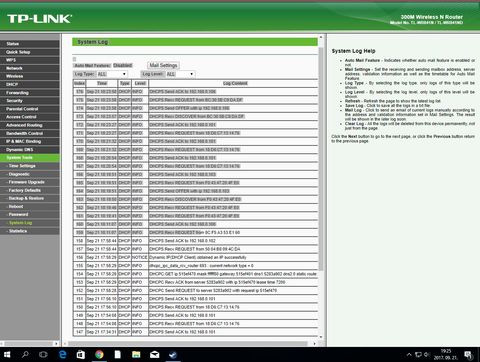The height and width of the screenshot is (362, 480).
Task: Select 'Dynamic IP(DHCP Client) obtained an IP successfully' entry
Action: (x=198, y=257)
